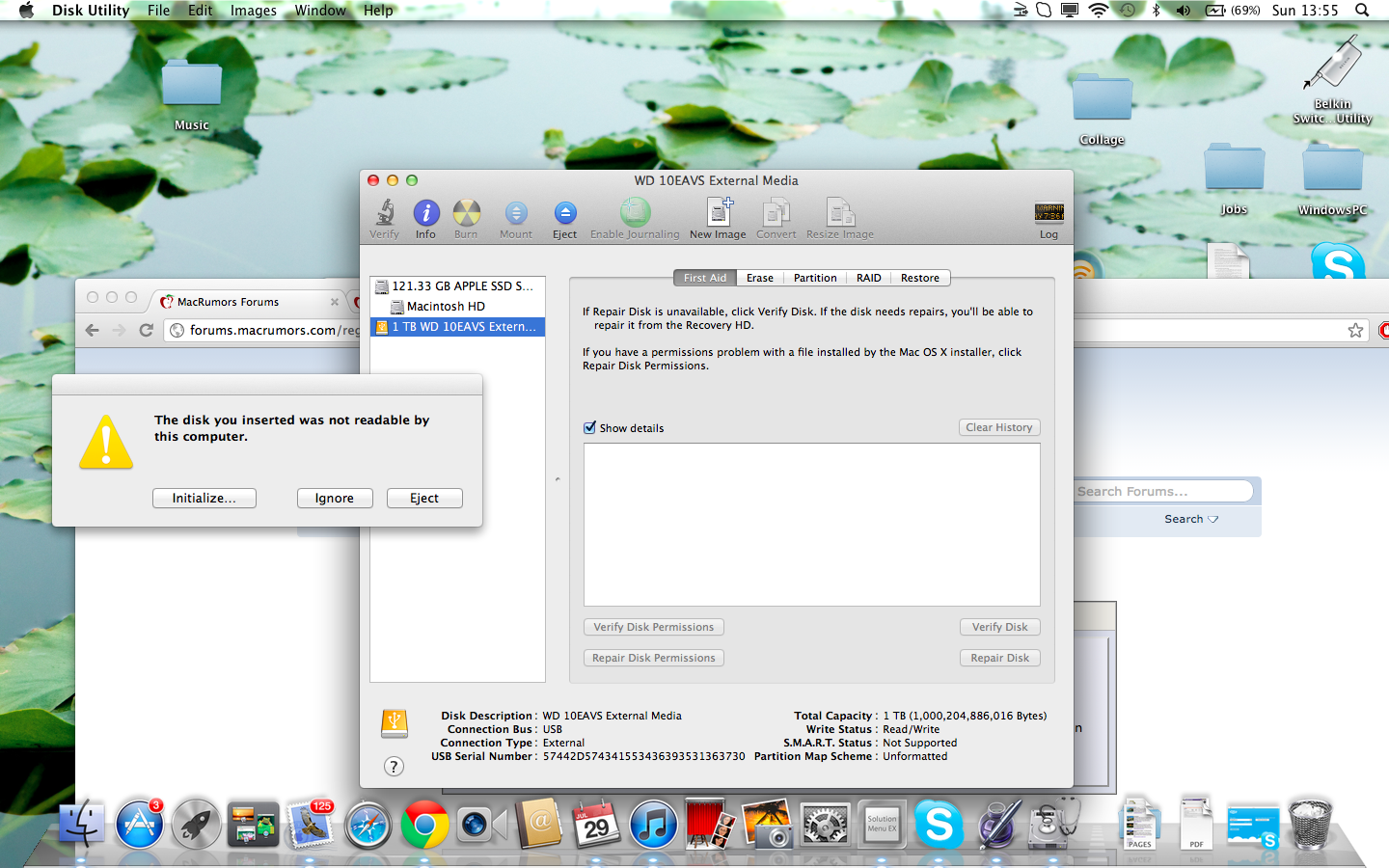Open Safari compass icon in Dock
1389x868 pixels.
pos(368,827)
